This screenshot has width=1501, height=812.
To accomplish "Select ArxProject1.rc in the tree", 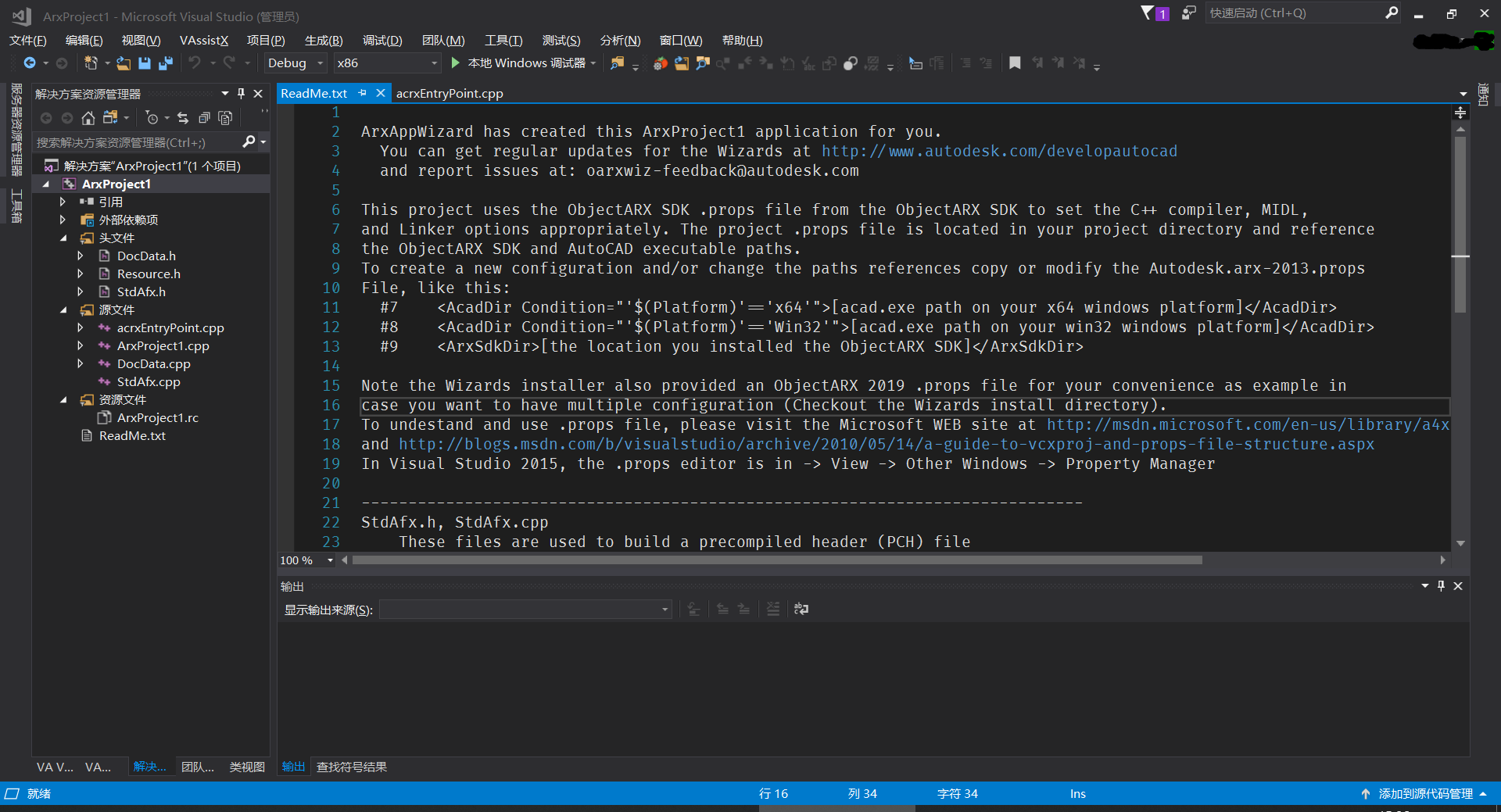I will coord(158,418).
